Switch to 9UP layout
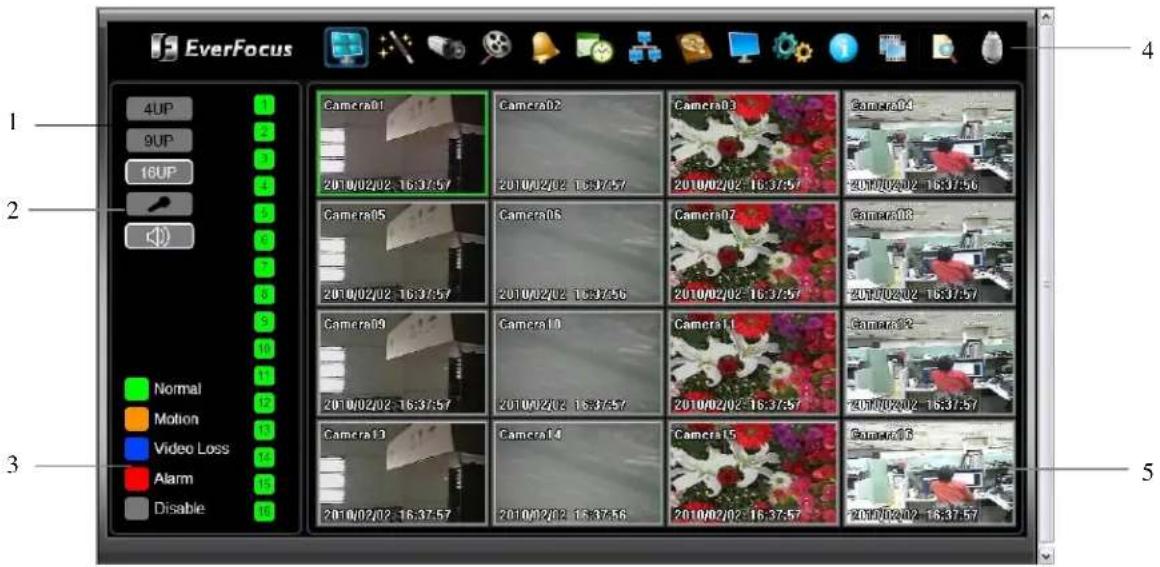The image size is (1160, 567). coord(158,140)
